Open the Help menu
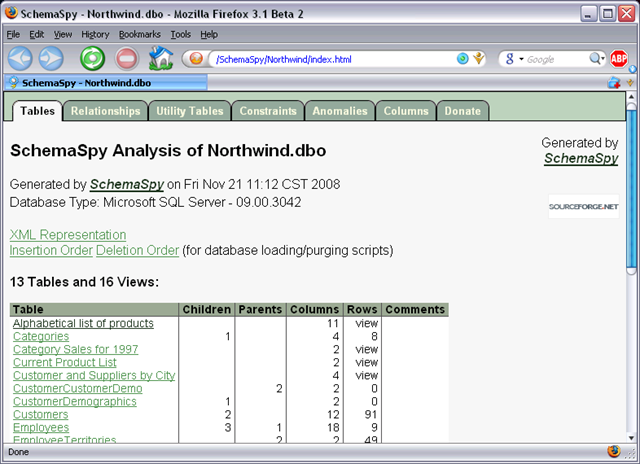This screenshot has height=464, width=640. click(x=209, y=35)
